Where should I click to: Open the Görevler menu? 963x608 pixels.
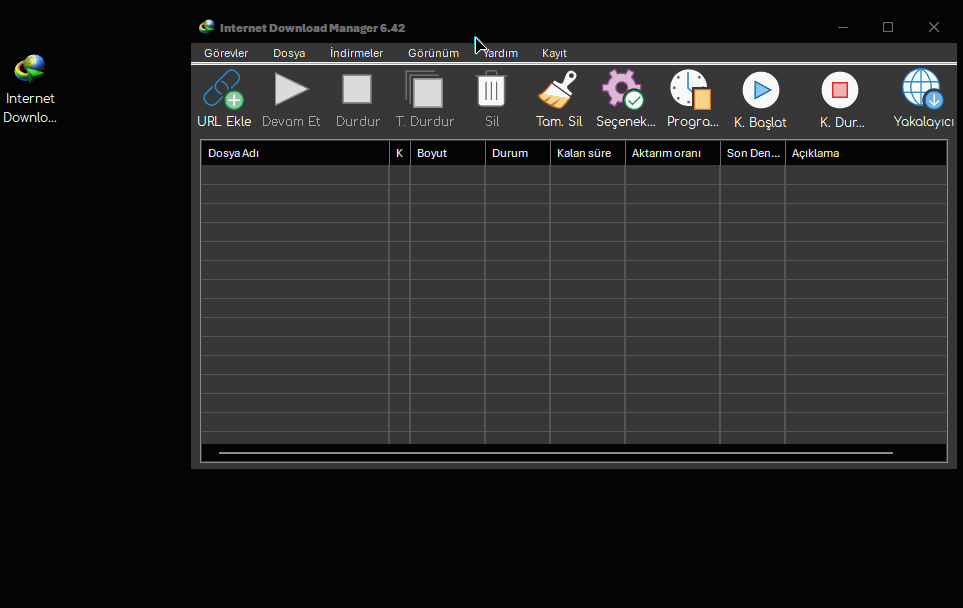(x=226, y=53)
